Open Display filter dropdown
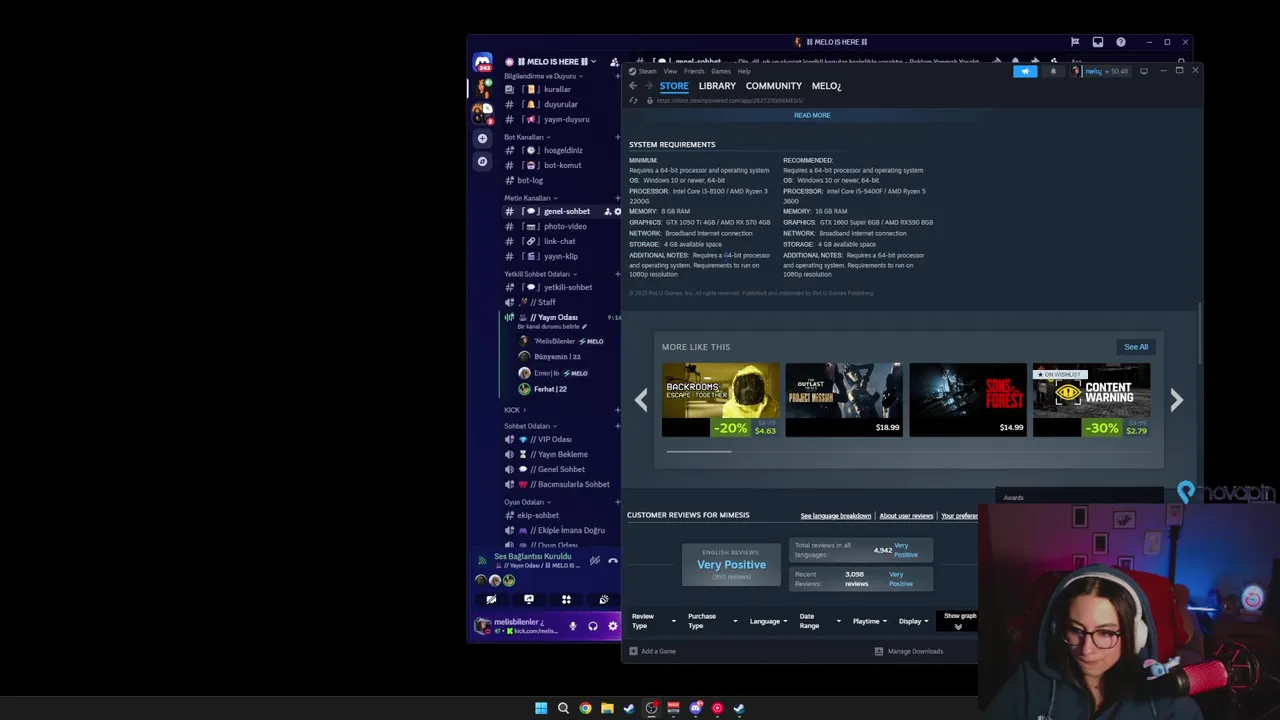The height and width of the screenshot is (720, 1280). (x=913, y=621)
